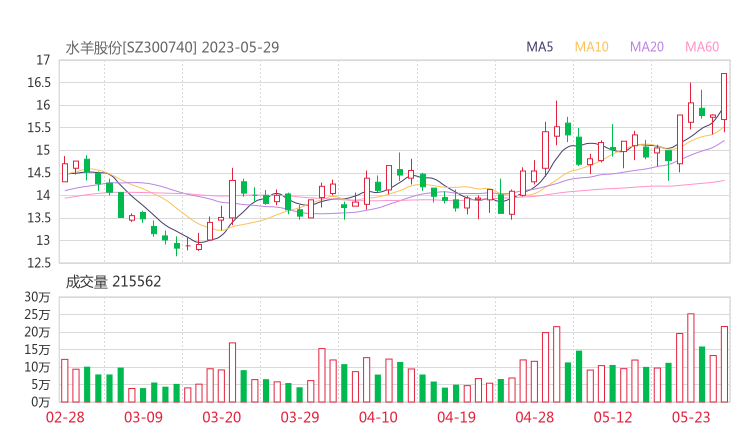The width and height of the screenshot is (740, 440).
Task: Click the 15万 volume axis label
Action: point(37,349)
